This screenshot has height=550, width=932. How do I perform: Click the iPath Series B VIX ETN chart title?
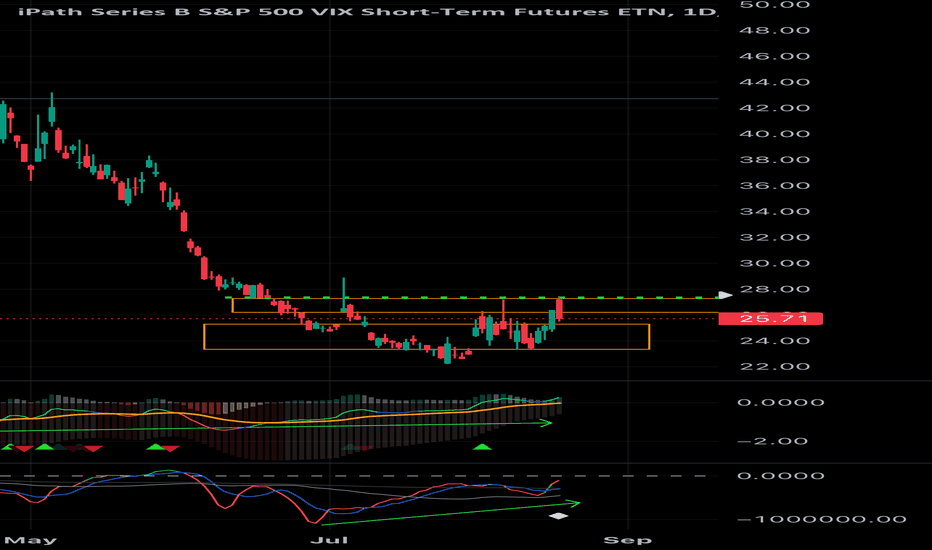[368, 11]
